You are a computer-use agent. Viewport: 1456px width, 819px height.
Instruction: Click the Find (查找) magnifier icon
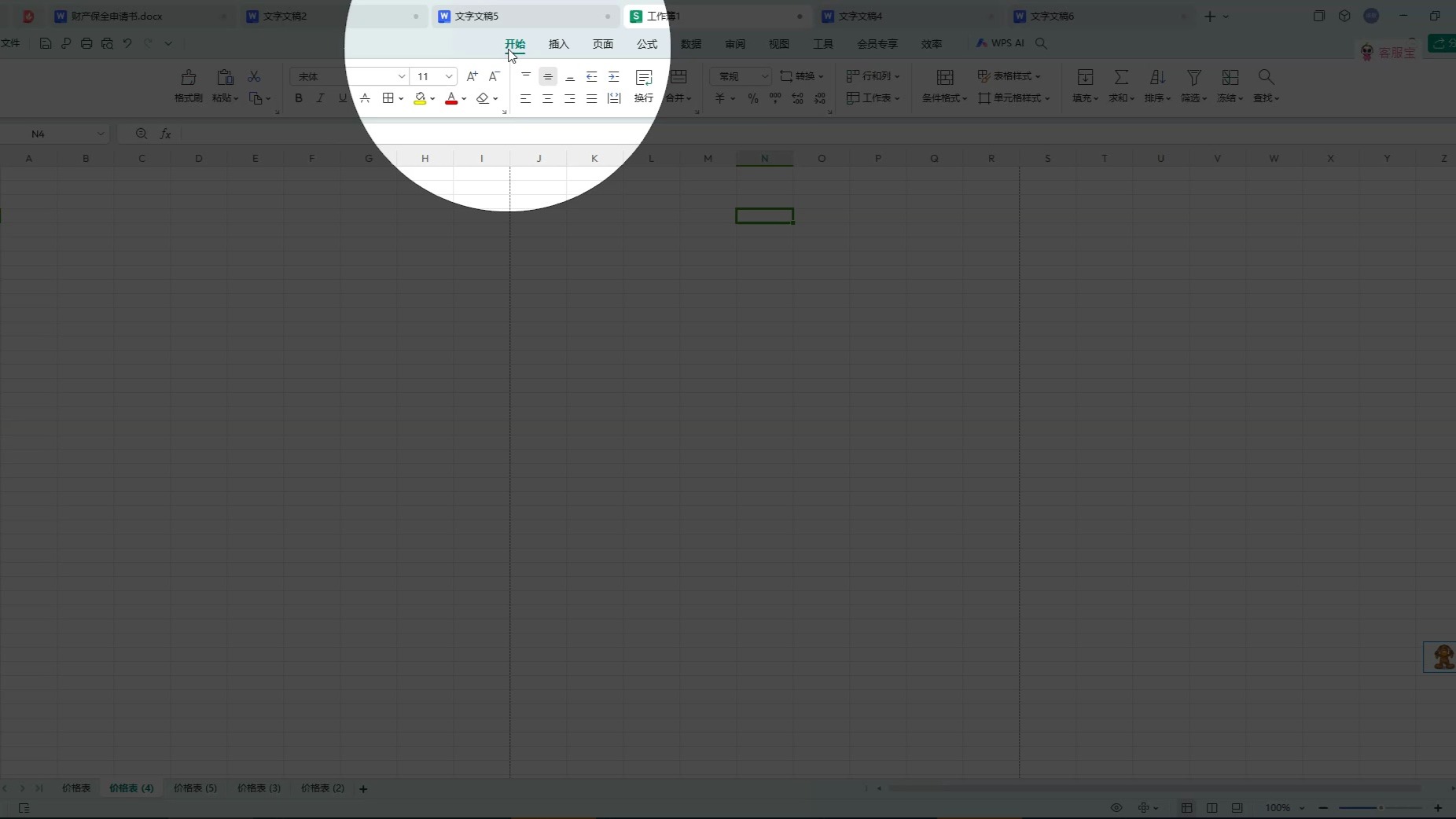[x=1265, y=78]
